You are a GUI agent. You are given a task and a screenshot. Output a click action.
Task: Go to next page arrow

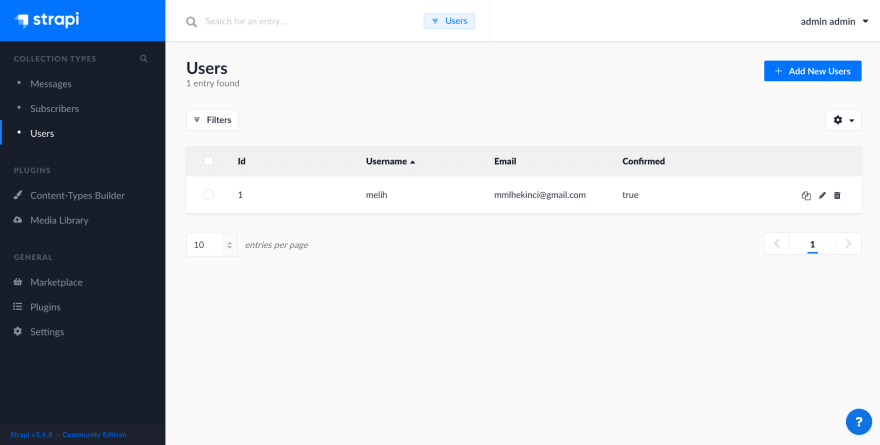click(849, 244)
